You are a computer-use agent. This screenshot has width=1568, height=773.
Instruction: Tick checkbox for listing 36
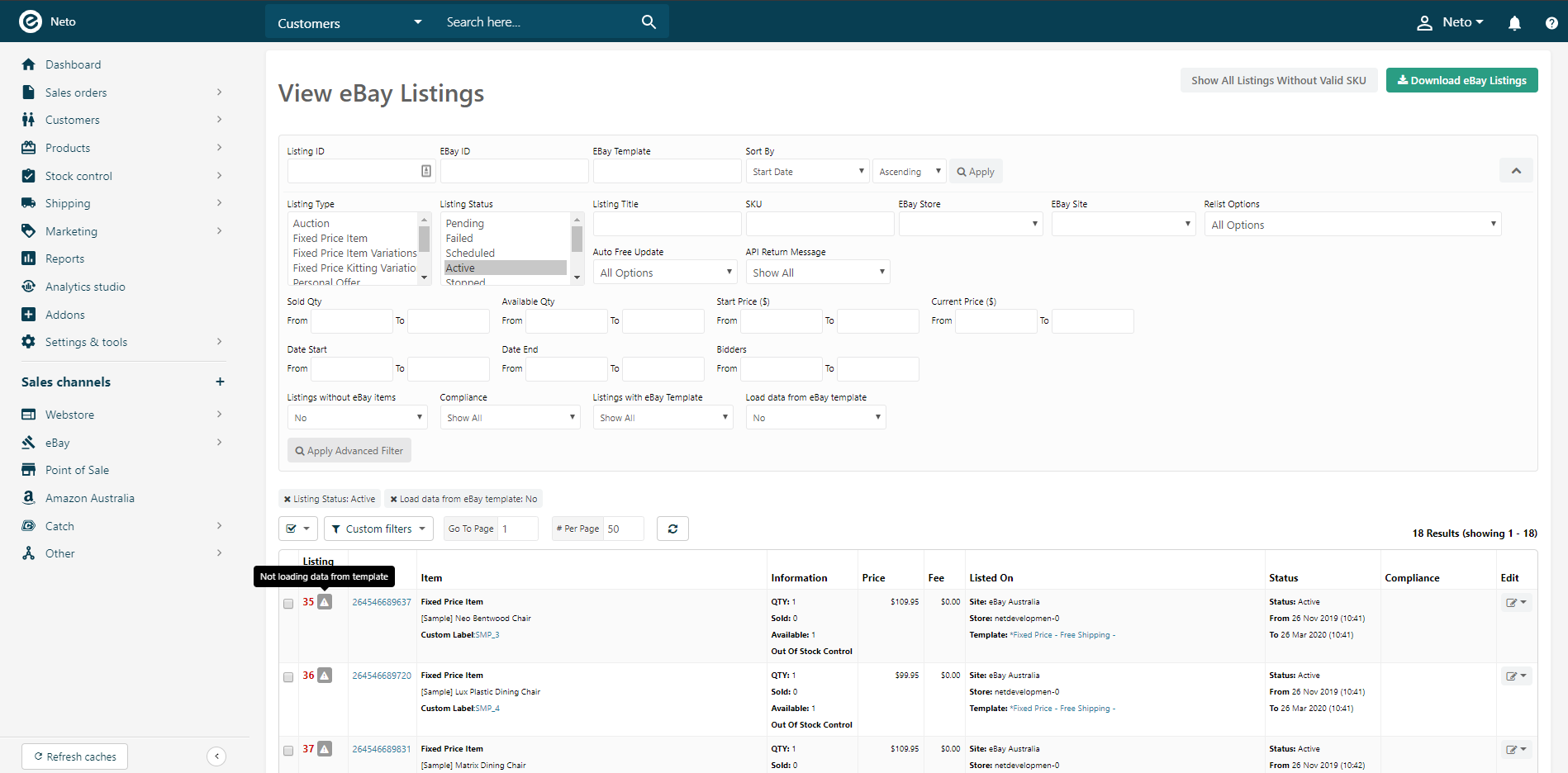[288, 677]
